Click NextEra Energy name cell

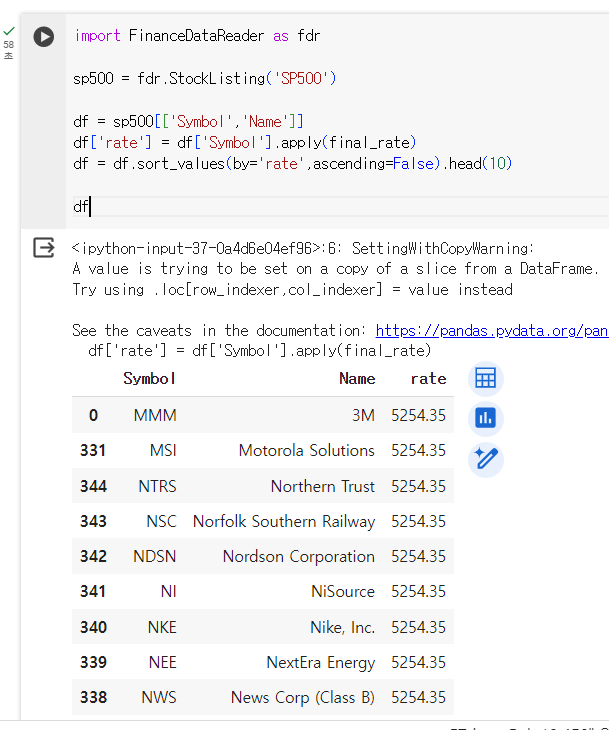(320, 663)
